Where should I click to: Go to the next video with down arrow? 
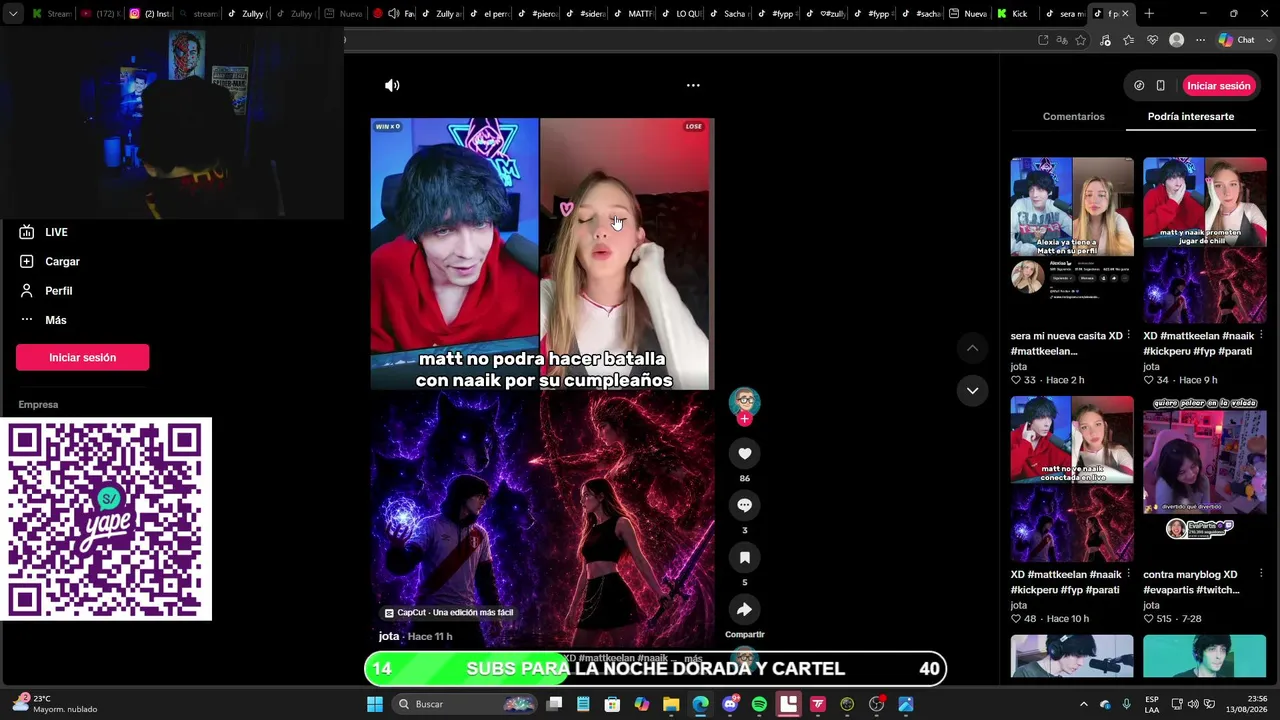coord(972,391)
